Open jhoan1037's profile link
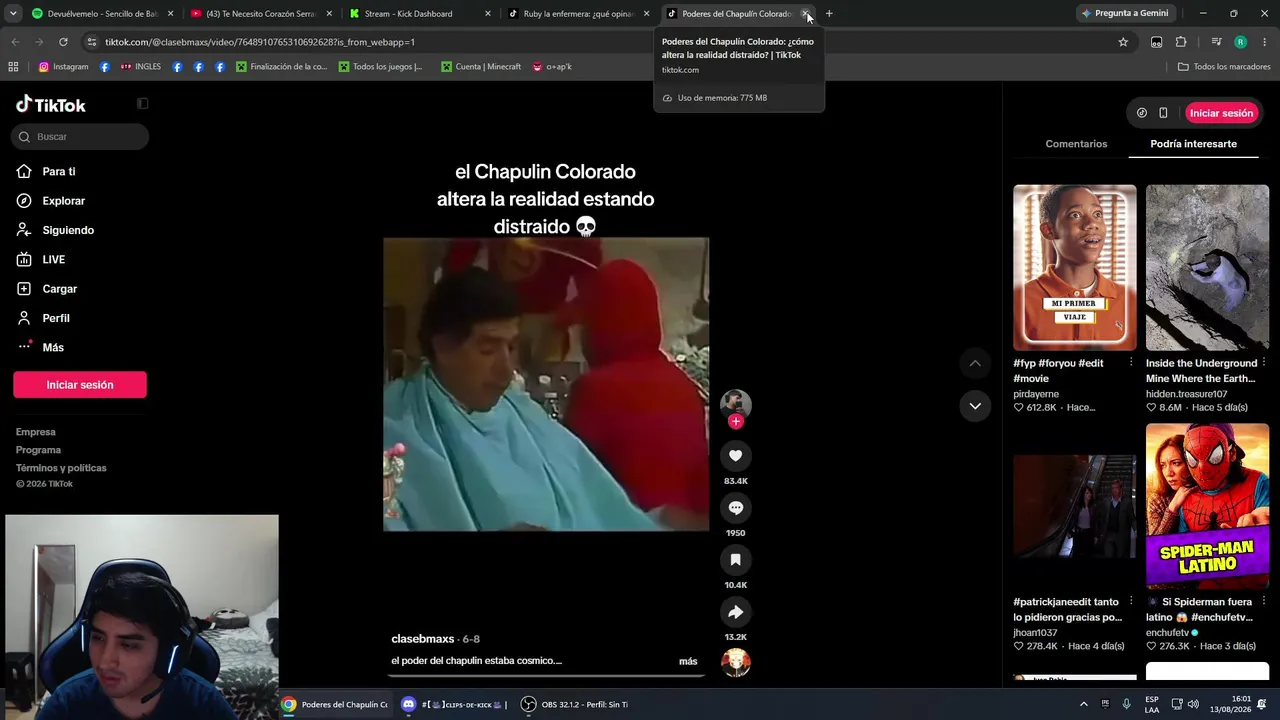Image resolution: width=1280 pixels, height=720 pixels. coord(1035,633)
